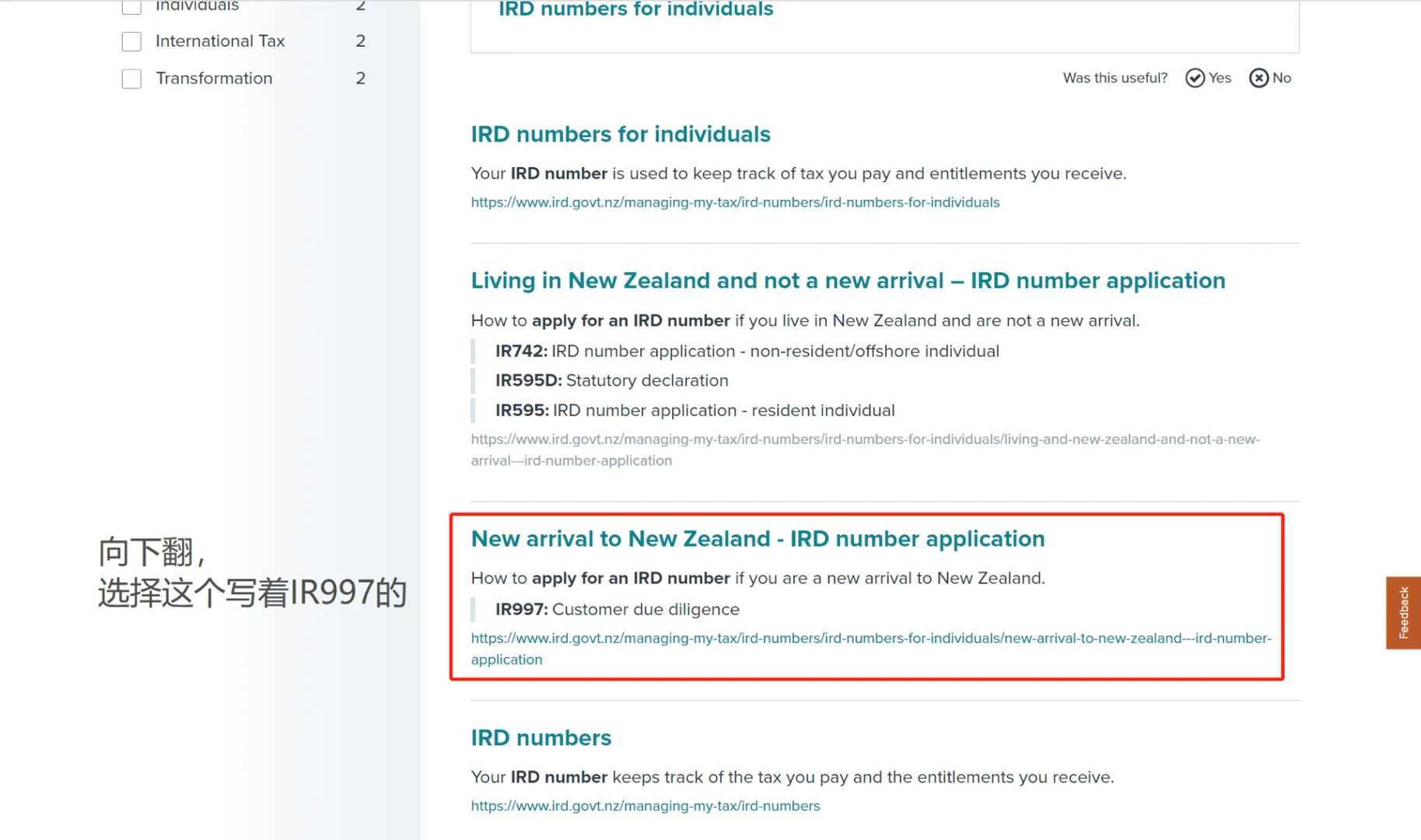
Task: Follow the new-arrival-to-new-zealand URL link
Action: coord(870,639)
